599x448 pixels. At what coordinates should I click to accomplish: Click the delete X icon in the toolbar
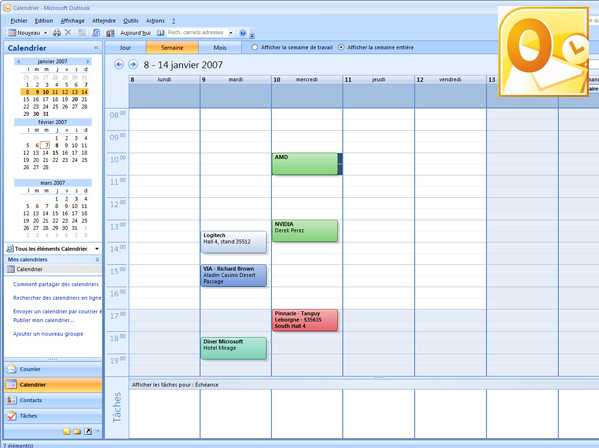pyautogui.click(x=68, y=32)
